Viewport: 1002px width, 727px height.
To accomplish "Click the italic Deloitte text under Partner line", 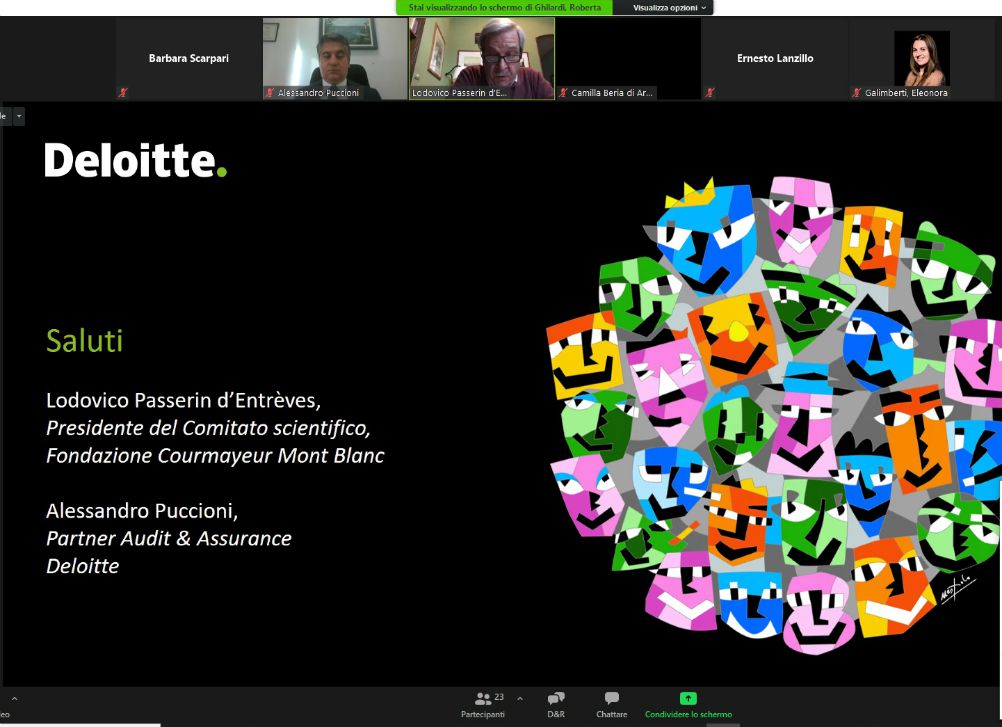I will (82, 566).
